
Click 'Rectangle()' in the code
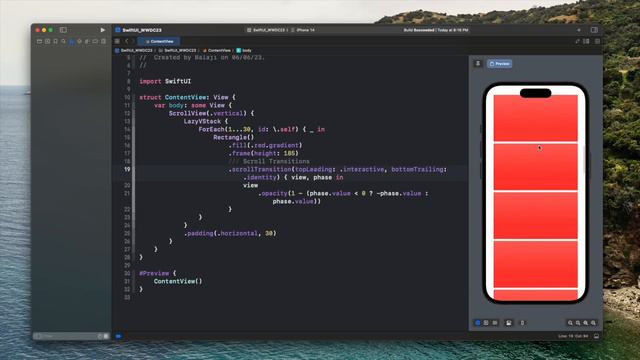point(233,137)
